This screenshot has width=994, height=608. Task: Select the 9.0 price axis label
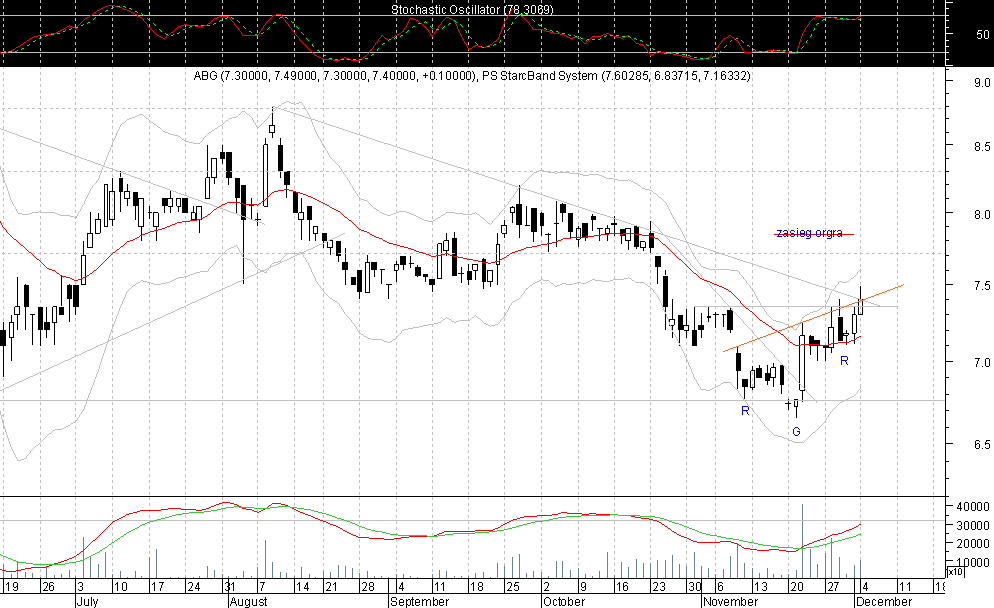[982, 82]
